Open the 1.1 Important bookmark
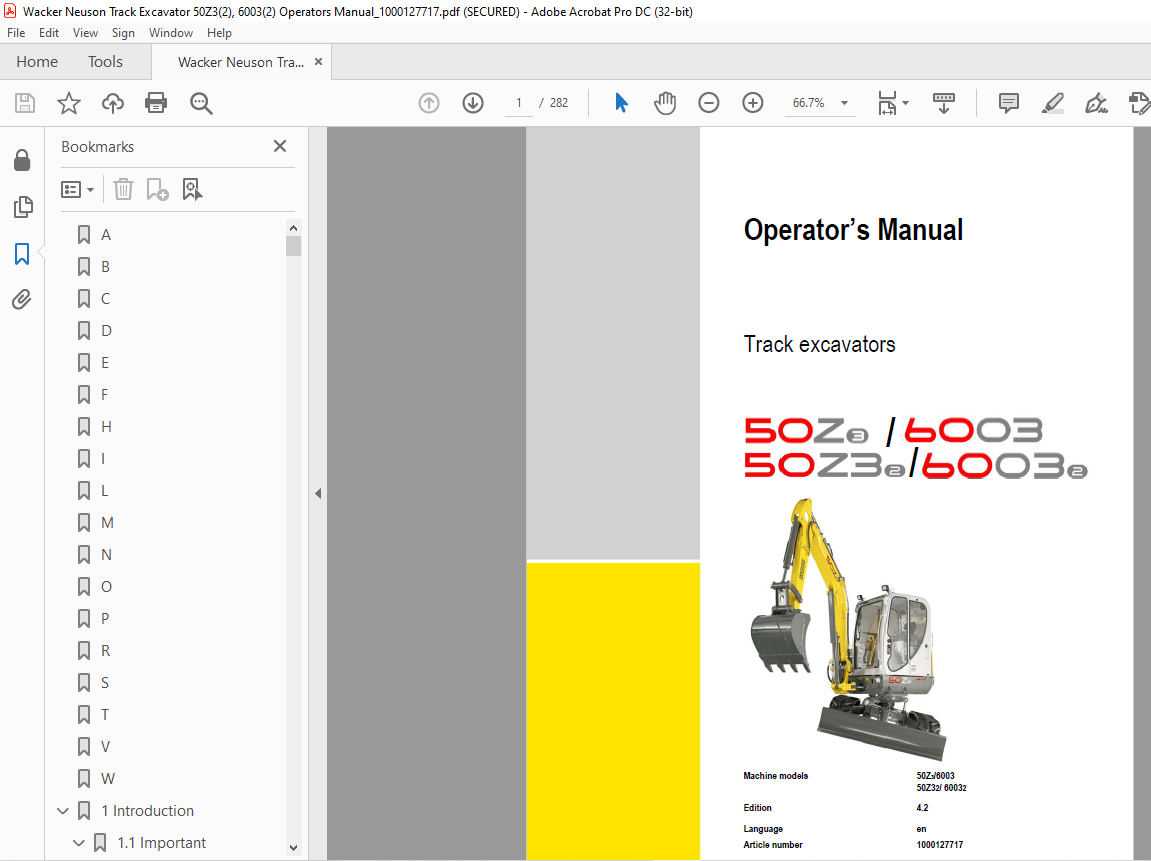The height and width of the screenshot is (861, 1151). [x=161, y=843]
